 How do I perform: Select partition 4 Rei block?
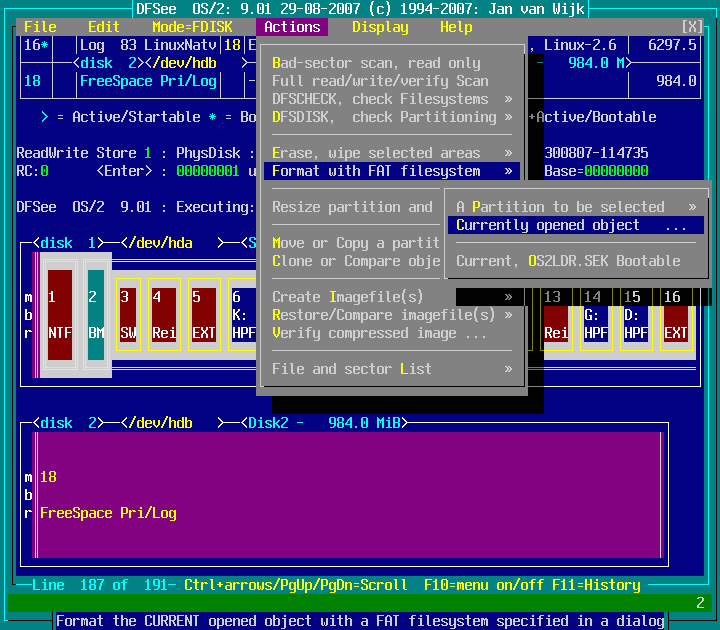[x=164, y=314]
